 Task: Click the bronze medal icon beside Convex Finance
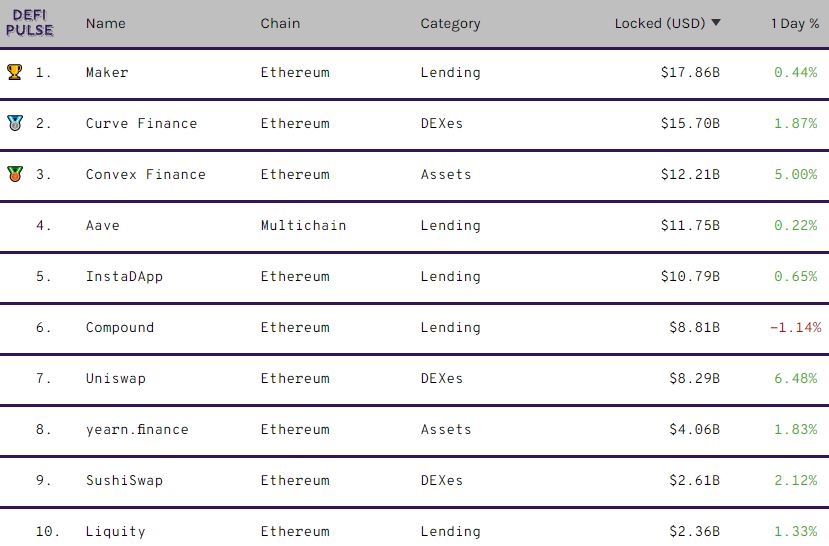[x=14, y=174]
